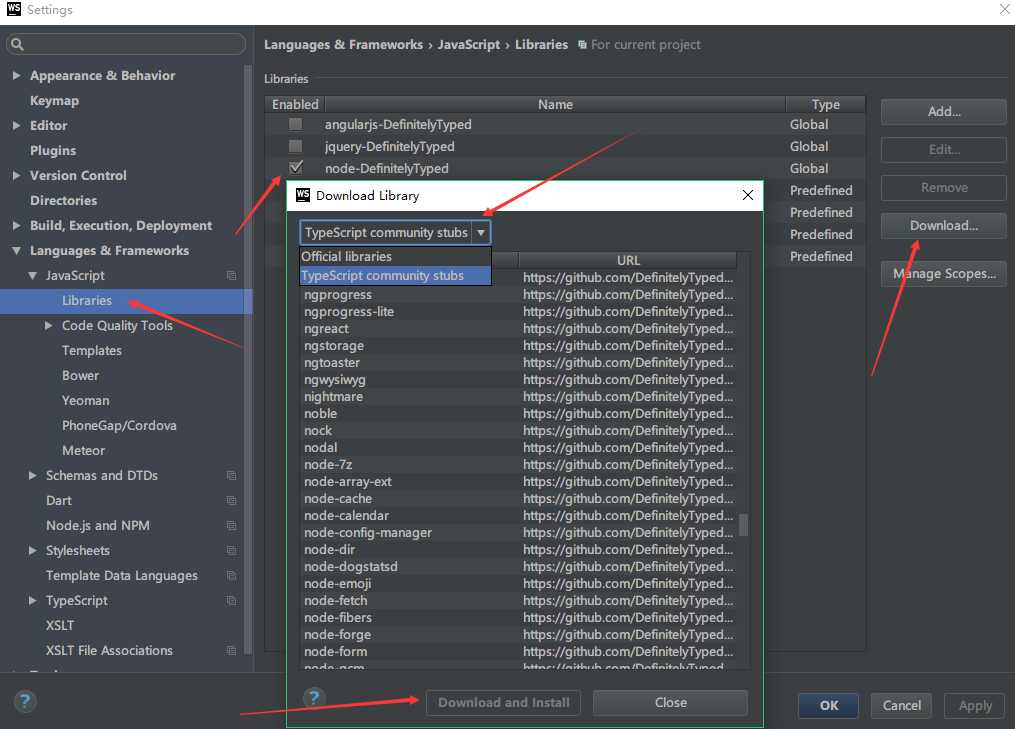Screen dimensions: 1015x729
Task: Expand Code Quality Tools node
Action: tap(48, 326)
